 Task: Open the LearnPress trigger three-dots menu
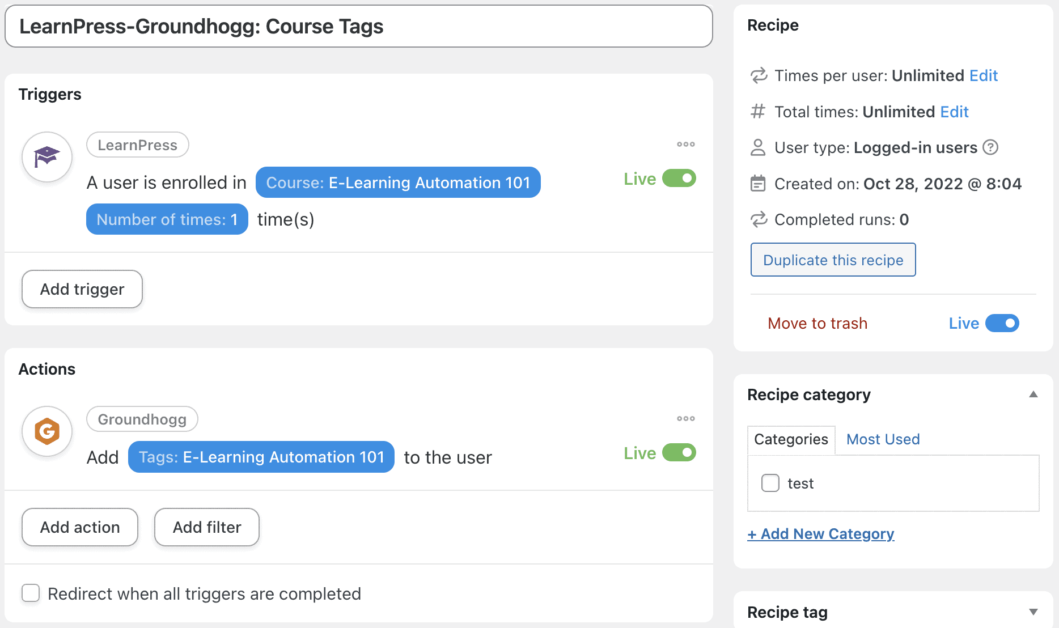tap(686, 144)
